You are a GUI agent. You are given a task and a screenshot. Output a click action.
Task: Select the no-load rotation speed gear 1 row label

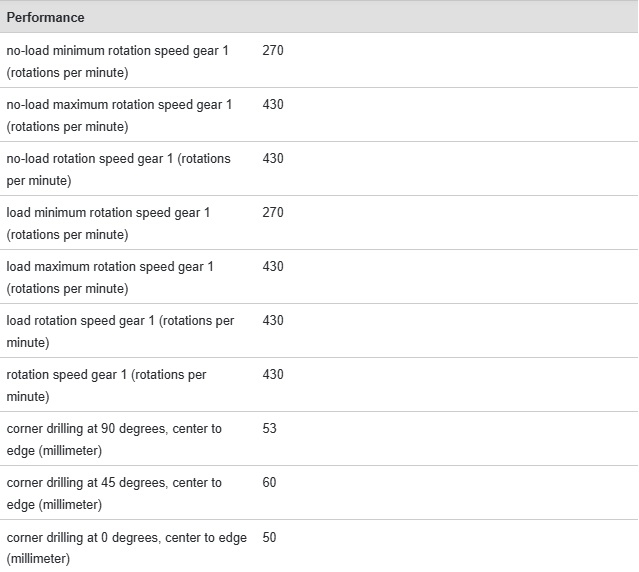tap(118, 169)
